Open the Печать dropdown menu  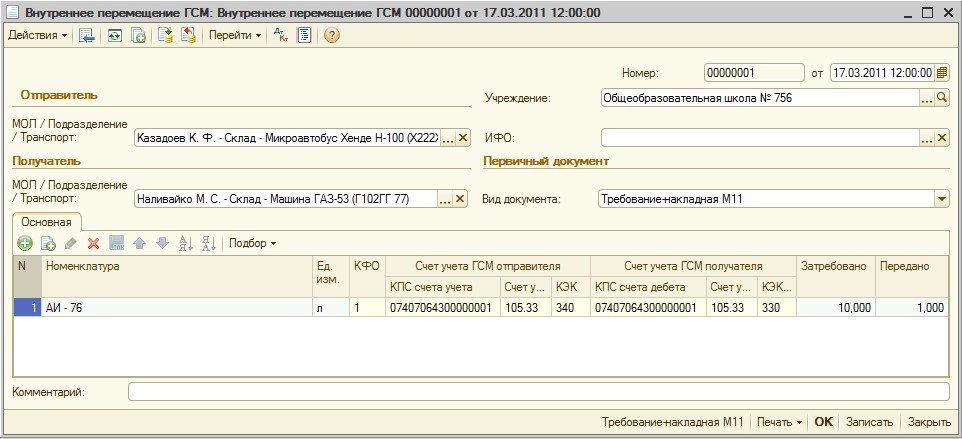click(x=778, y=422)
